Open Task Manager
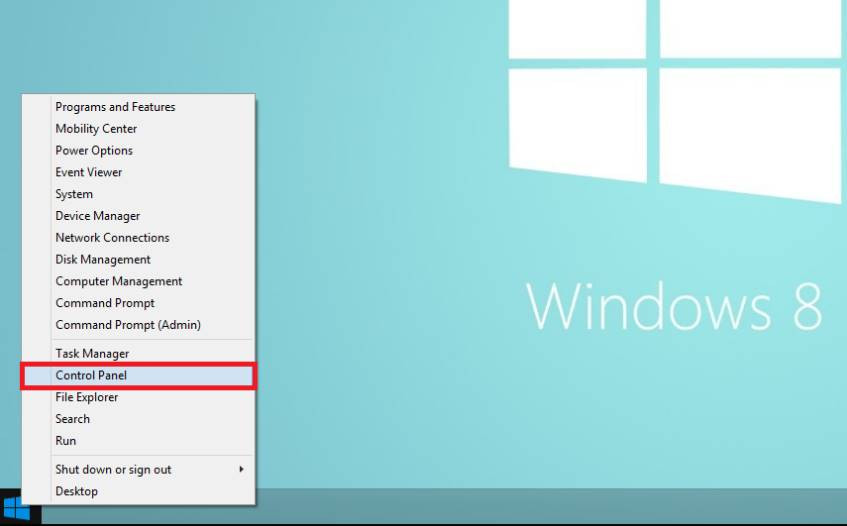The width and height of the screenshot is (847, 526). (x=138, y=354)
